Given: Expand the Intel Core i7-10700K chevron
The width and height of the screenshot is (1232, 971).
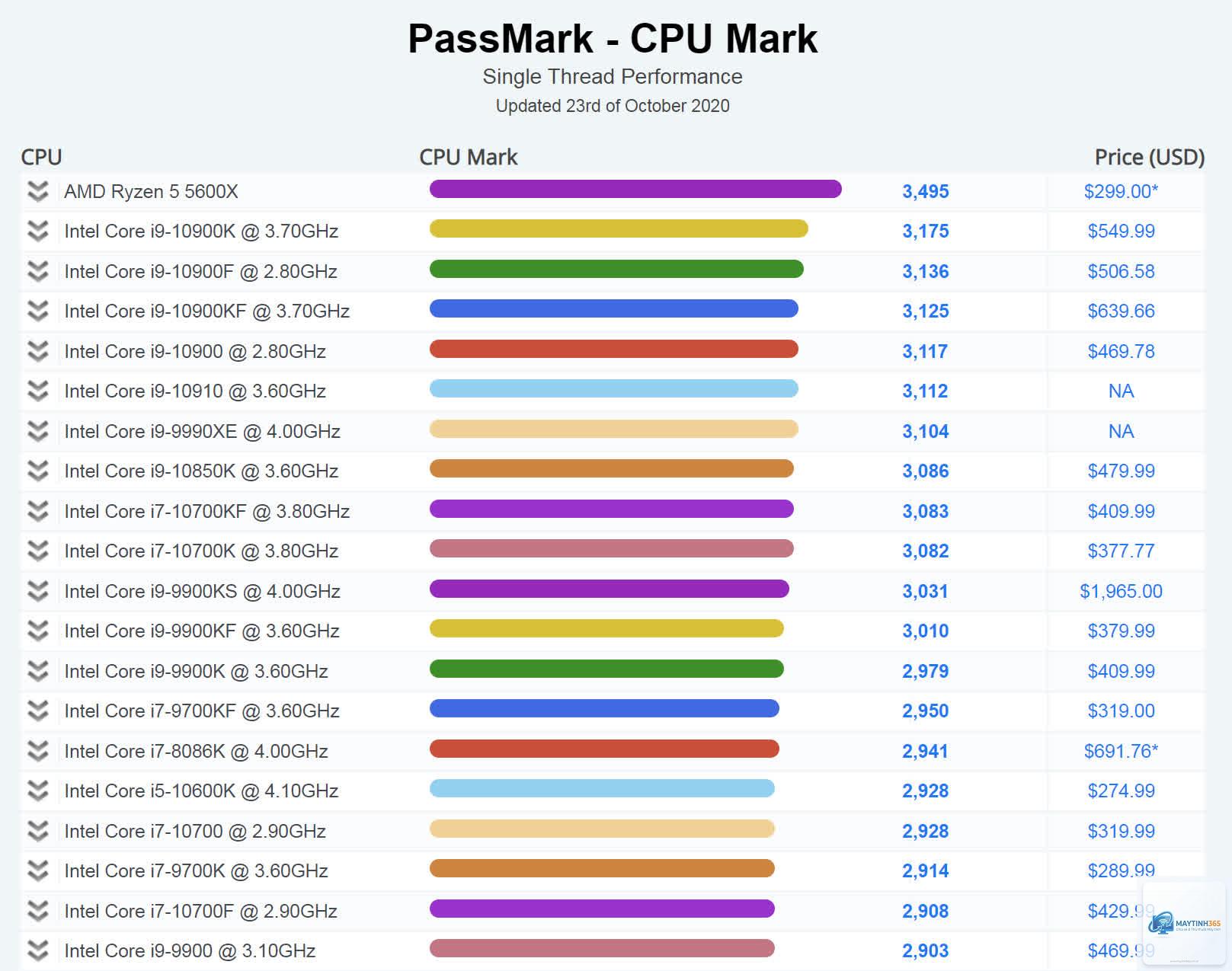Looking at the screenshot, I should [x=37, y=551].
